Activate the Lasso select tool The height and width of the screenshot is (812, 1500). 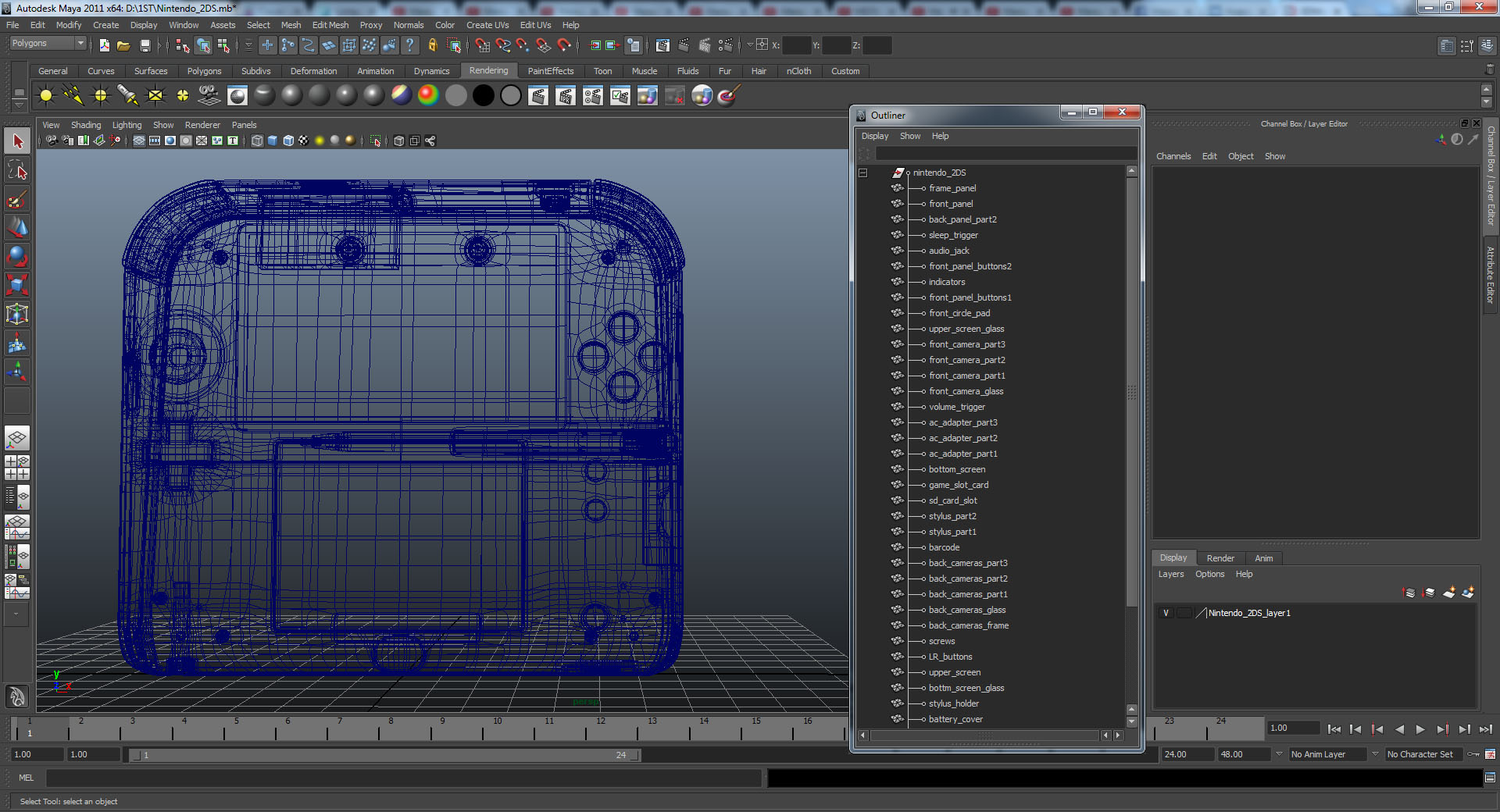point(17,170)
